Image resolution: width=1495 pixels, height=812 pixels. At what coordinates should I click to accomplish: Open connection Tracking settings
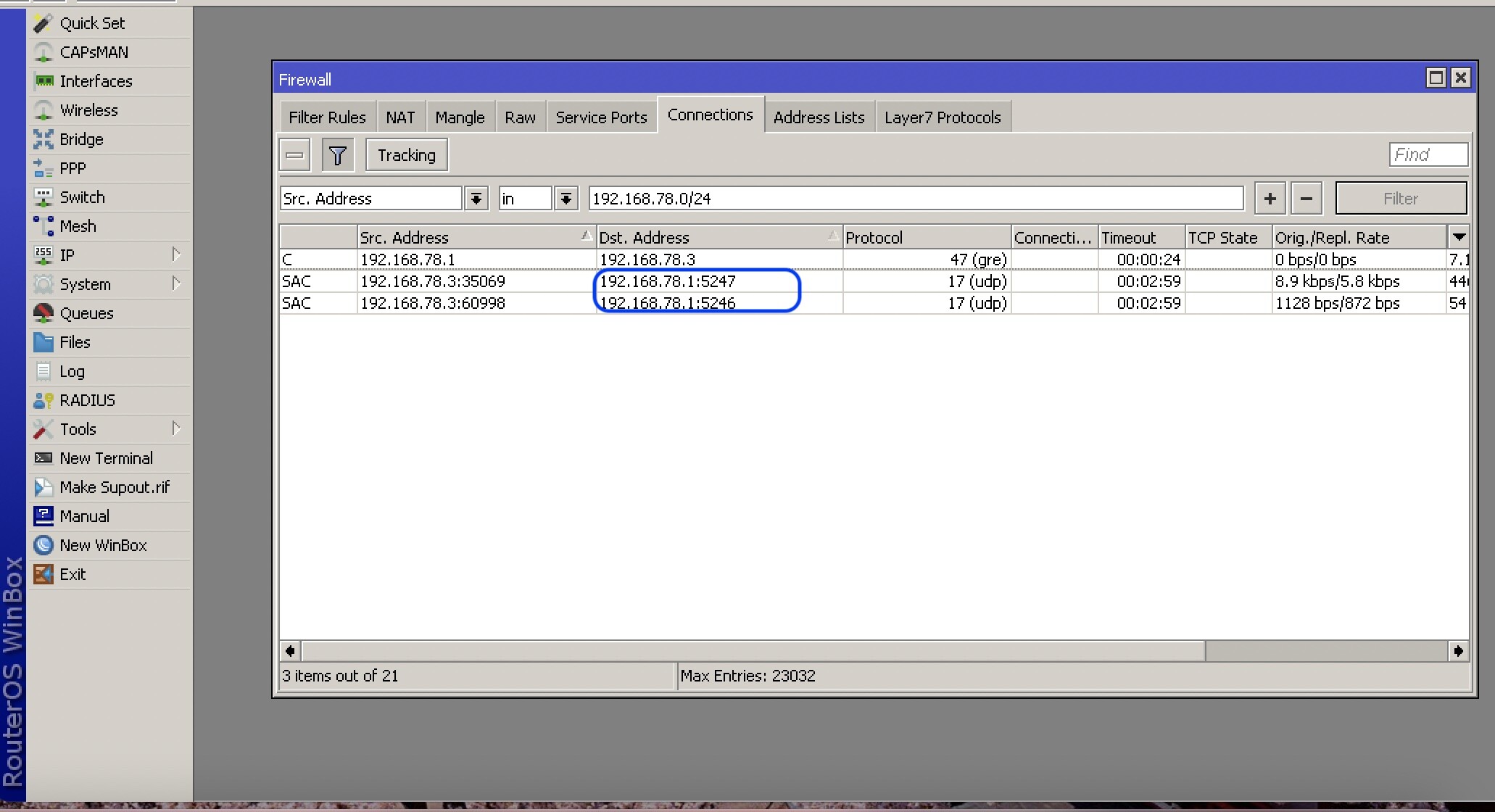[407, 155]
